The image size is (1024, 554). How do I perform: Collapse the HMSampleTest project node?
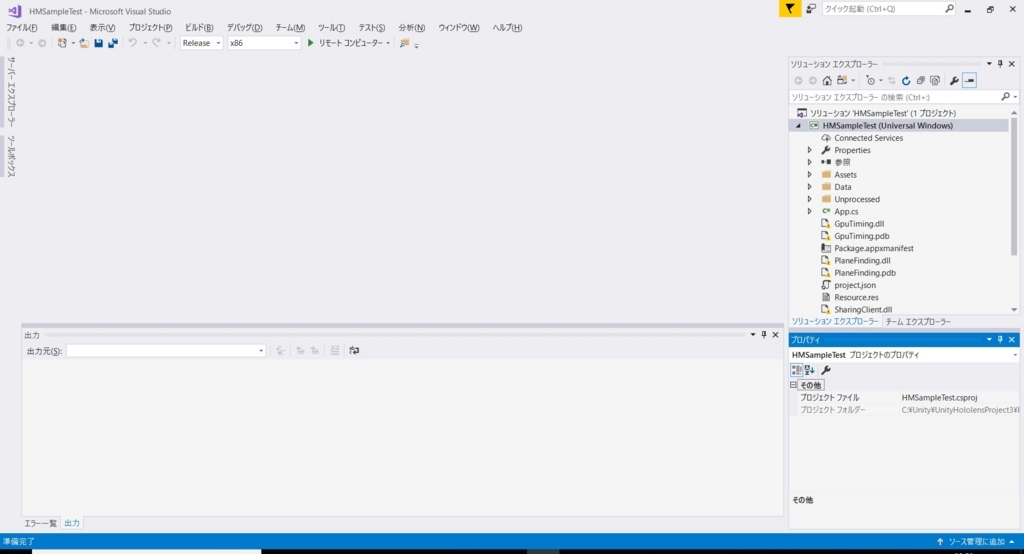tap(798, 125)
